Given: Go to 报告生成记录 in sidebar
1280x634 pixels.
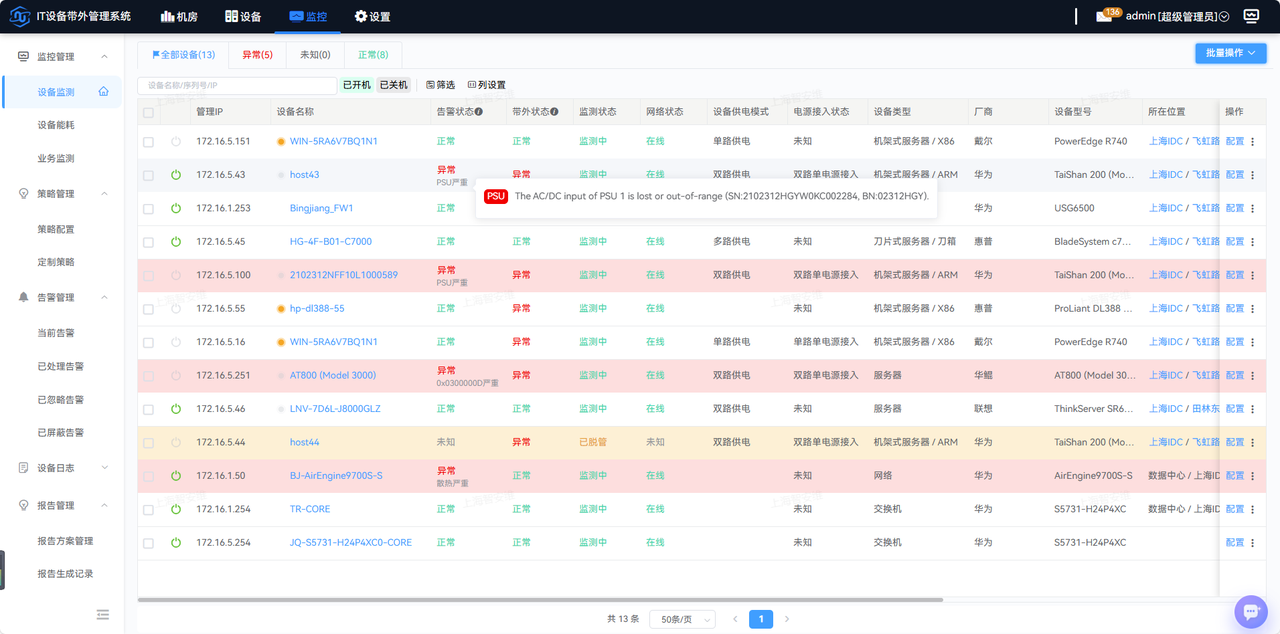Looking at the screenshot, I should click(65, 574).
